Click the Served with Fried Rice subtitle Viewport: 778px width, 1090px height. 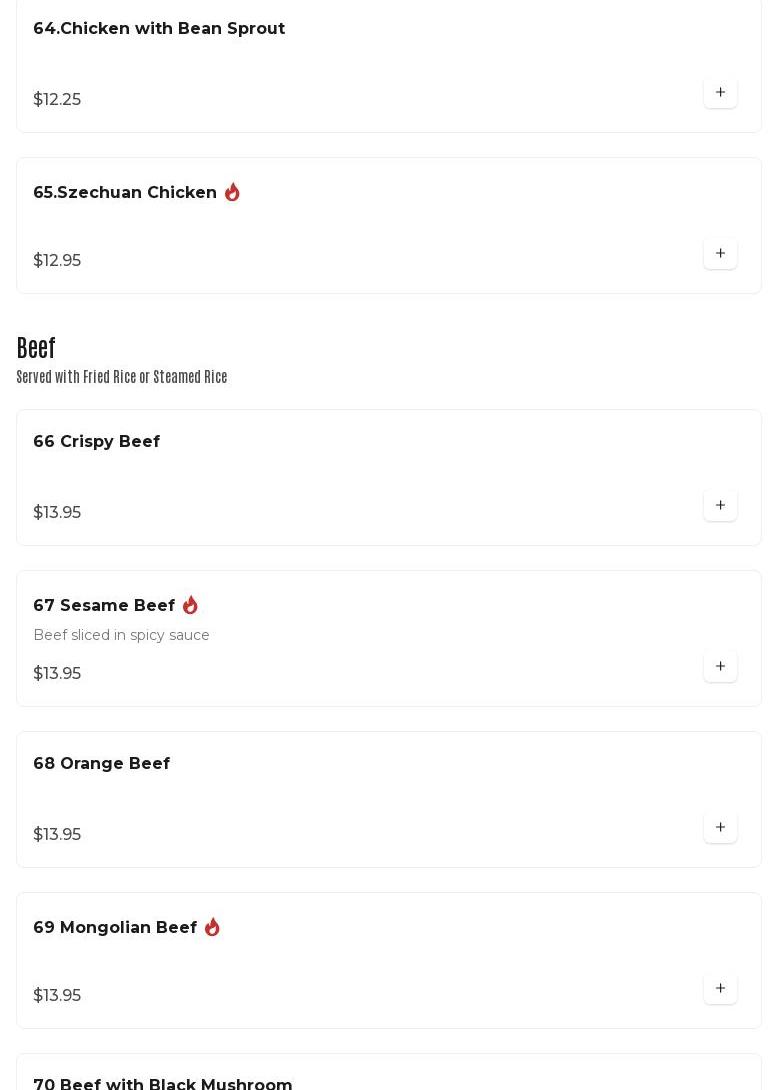pyautogui.click(x=122, y=377)
